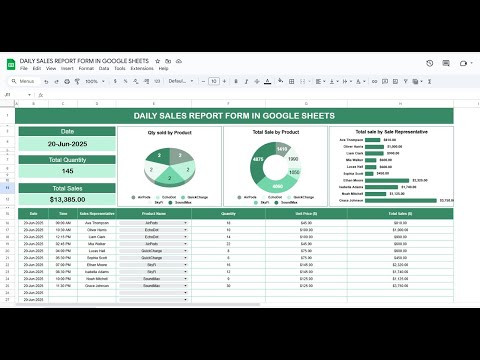Redo the last undone action
Viewport: 480px width, 360px height.
coord(56,81)
